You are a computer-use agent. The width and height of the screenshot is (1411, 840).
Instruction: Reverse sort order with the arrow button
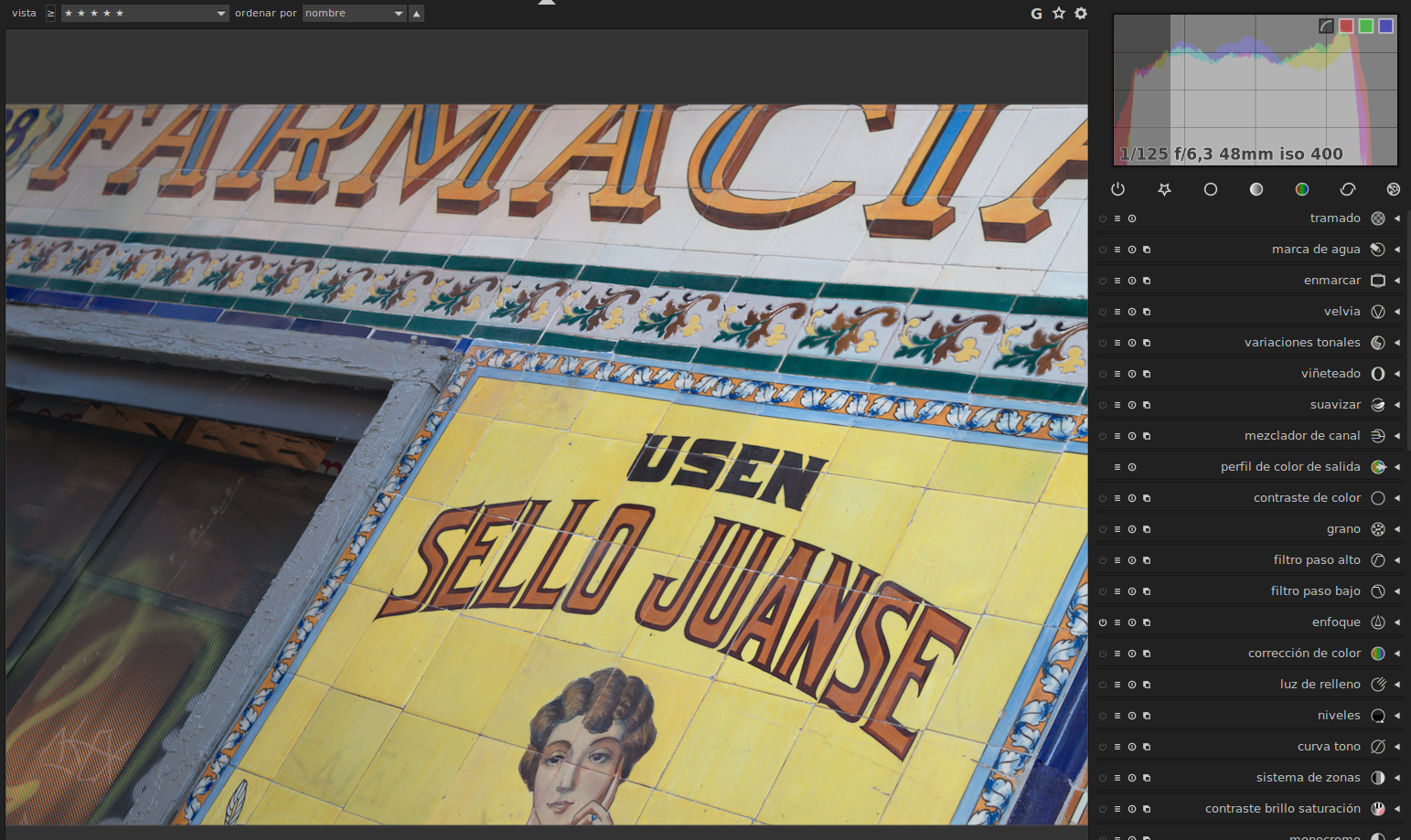[x=417, y=14]
